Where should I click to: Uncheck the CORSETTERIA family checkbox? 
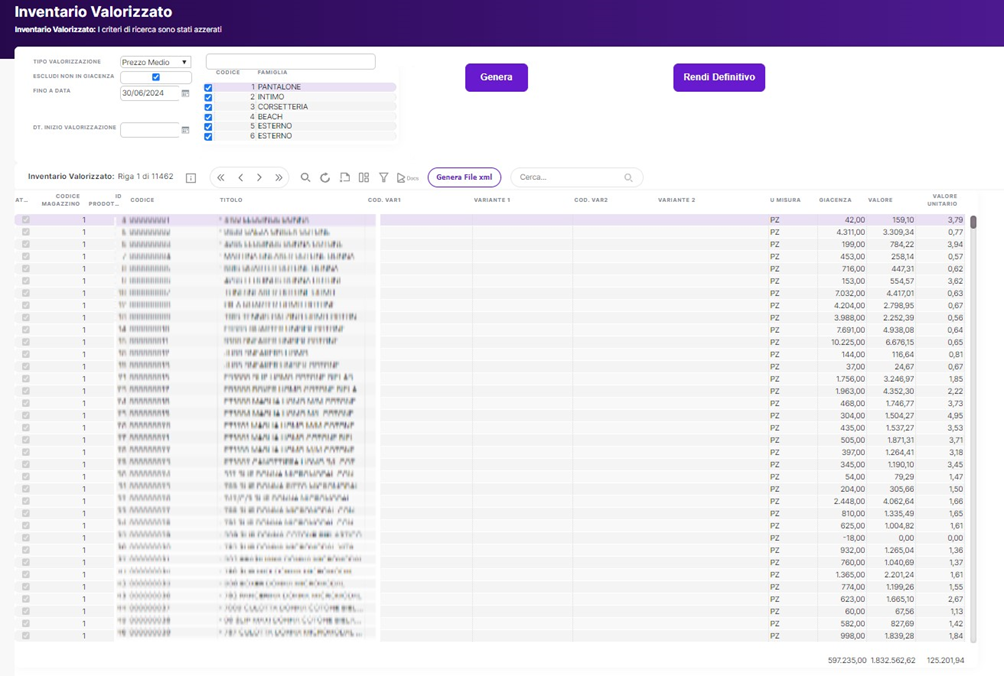tap(208, 107)
